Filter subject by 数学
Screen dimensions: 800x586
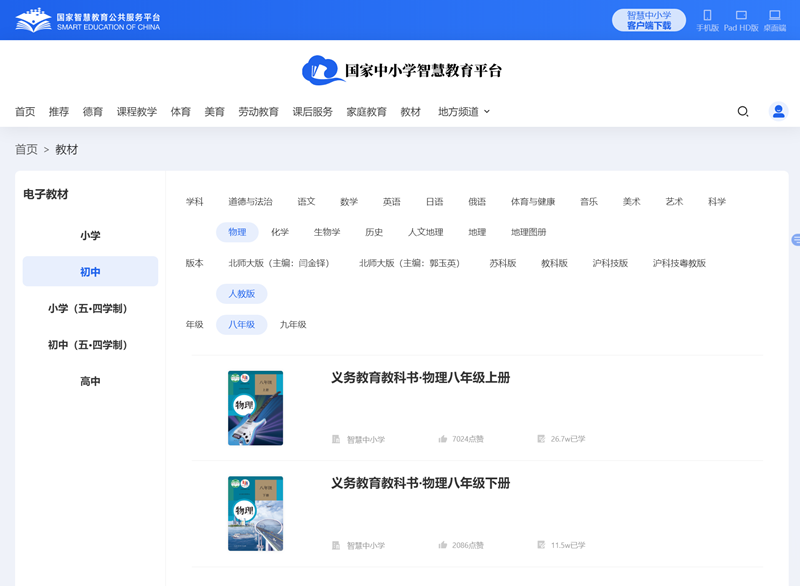click(x=349, y=202)
